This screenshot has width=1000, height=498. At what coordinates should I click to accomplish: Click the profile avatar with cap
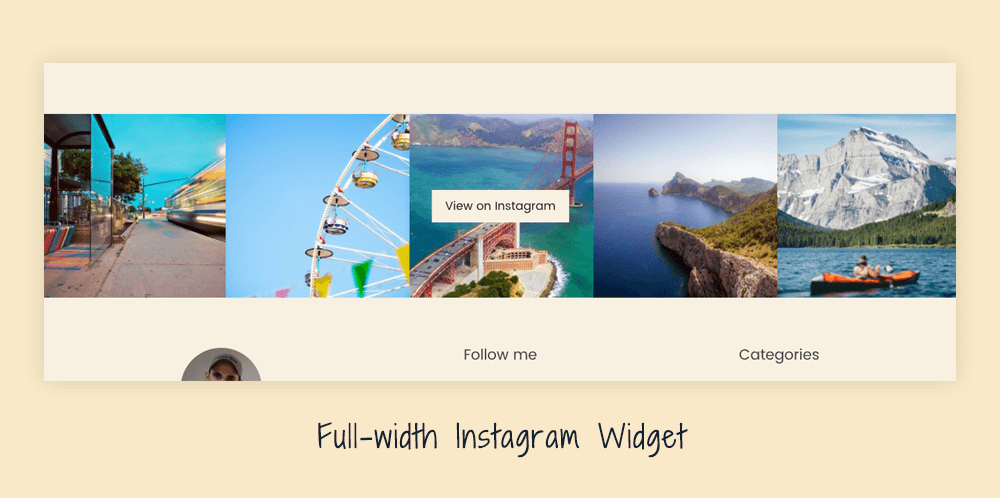pyautogui.click(x=221, y=365)
